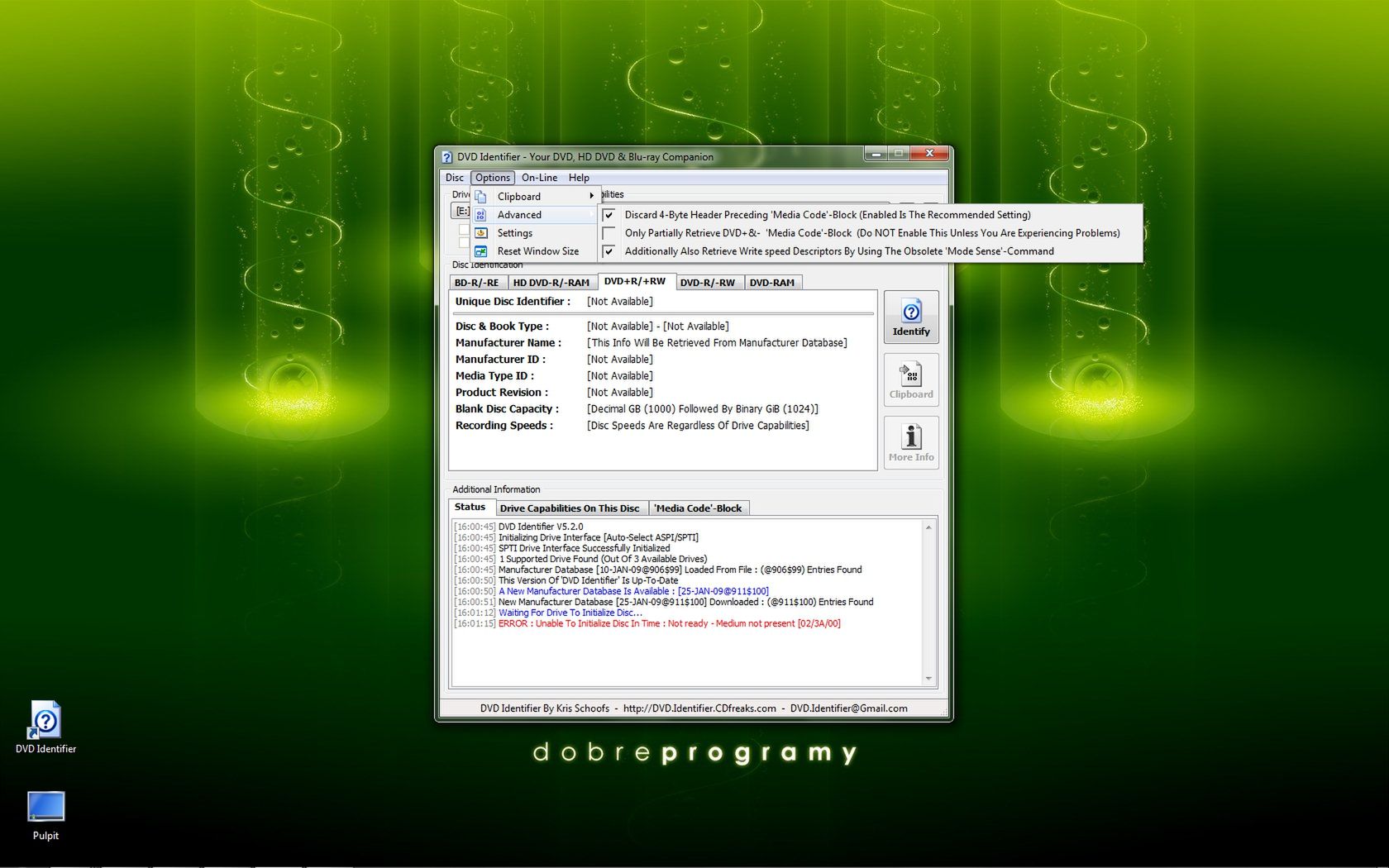Close the Options menu via its menu bar item
The height and width of the screenshot is (868, 1389).
[x=493, y=178]
